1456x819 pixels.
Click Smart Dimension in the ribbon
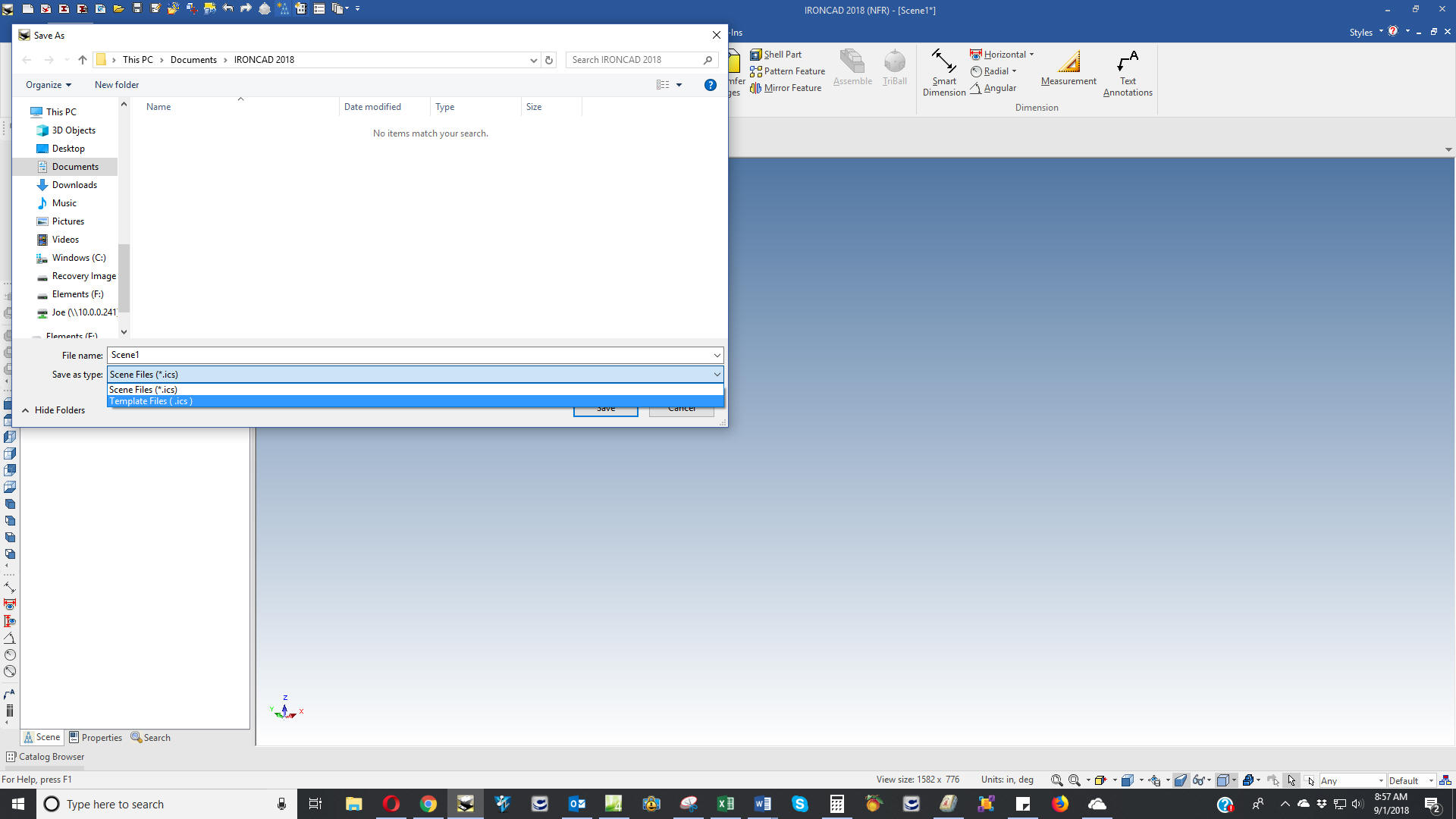(x=944, y=73)
